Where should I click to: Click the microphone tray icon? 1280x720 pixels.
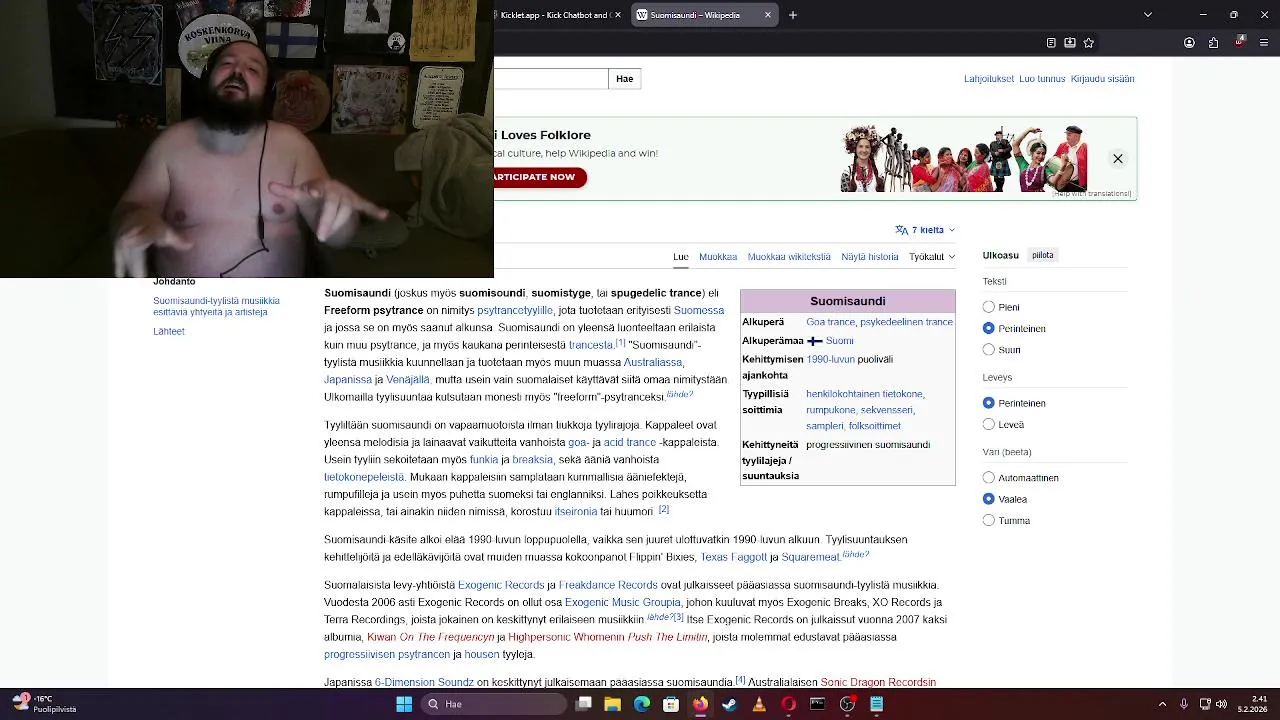[1184, 704]
